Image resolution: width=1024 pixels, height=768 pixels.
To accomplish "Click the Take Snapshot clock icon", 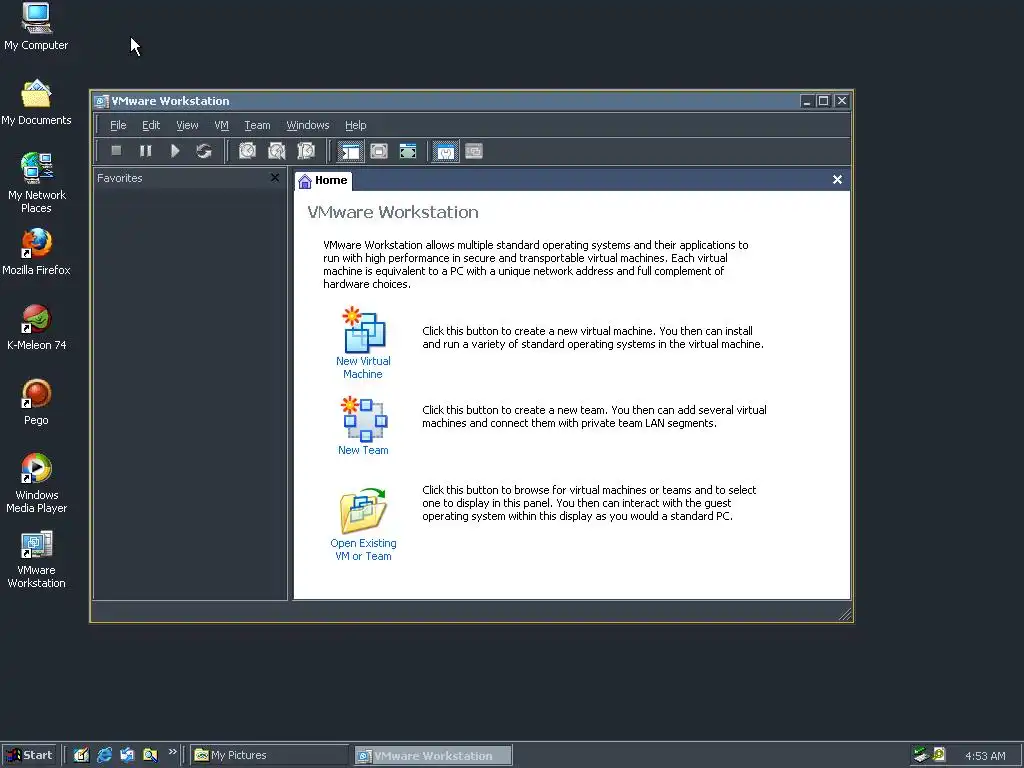I will [x=247, y=151].
